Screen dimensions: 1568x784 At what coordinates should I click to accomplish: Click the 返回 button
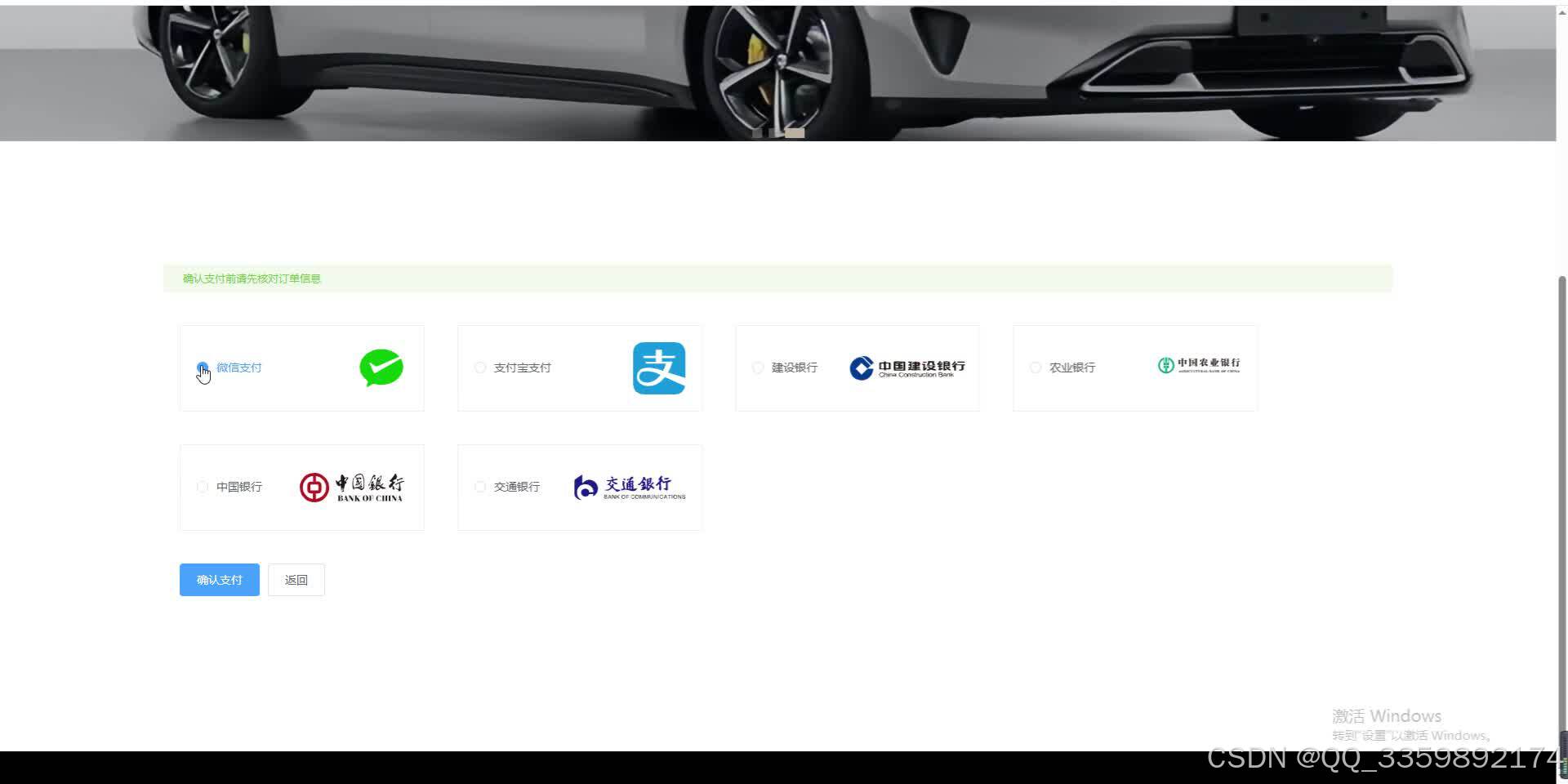[296, 580]
